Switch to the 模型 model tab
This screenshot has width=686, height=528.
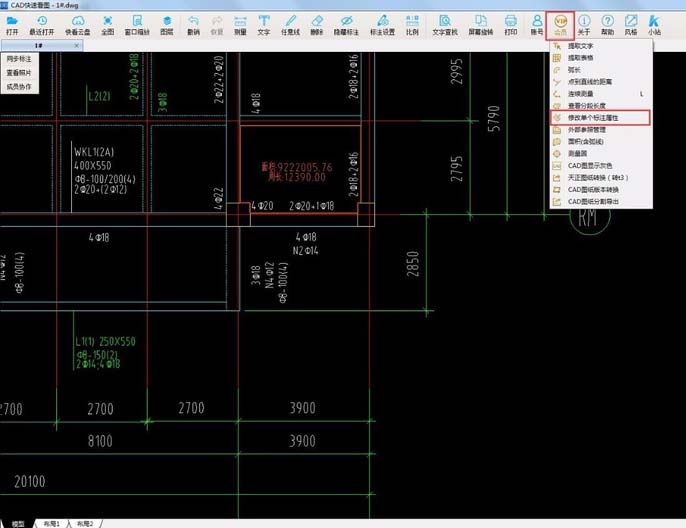tap(18, 524)
